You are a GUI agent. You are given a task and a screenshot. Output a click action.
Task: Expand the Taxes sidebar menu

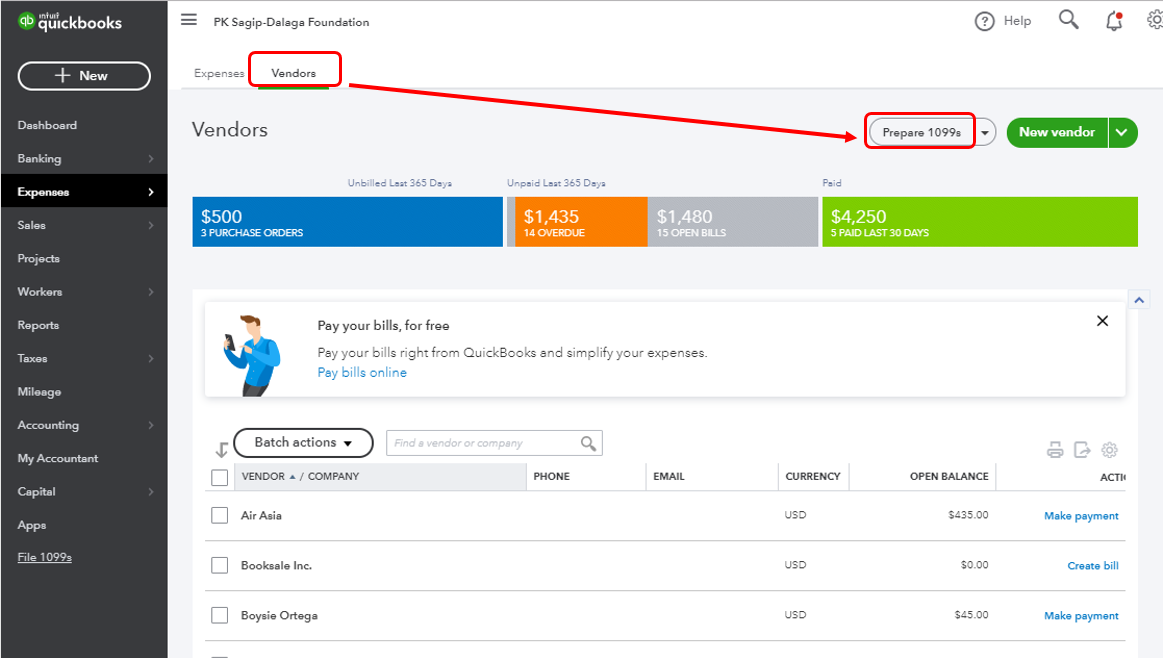(x=151, y=358)
